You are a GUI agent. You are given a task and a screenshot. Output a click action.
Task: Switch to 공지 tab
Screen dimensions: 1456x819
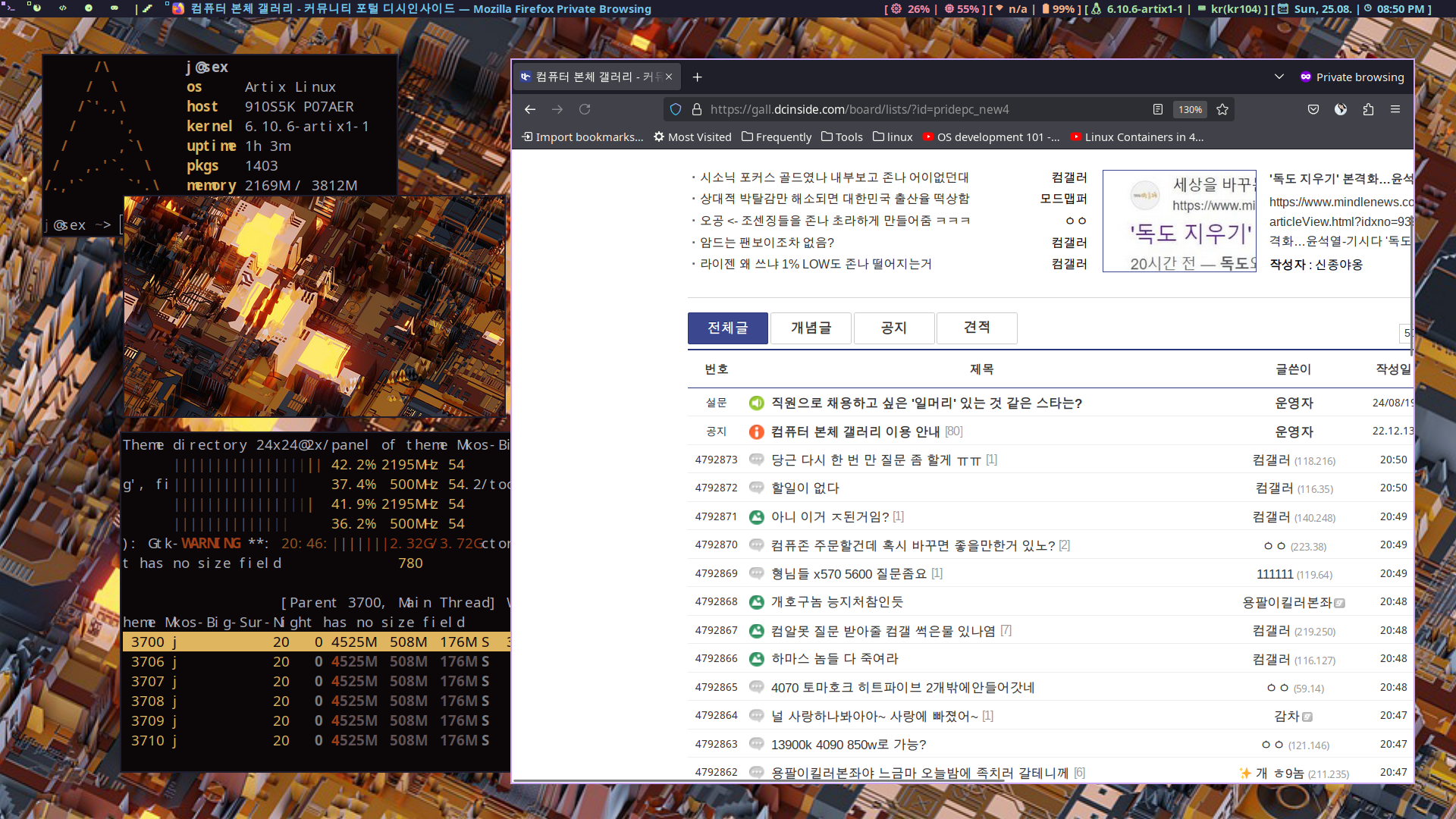[893, 328]
